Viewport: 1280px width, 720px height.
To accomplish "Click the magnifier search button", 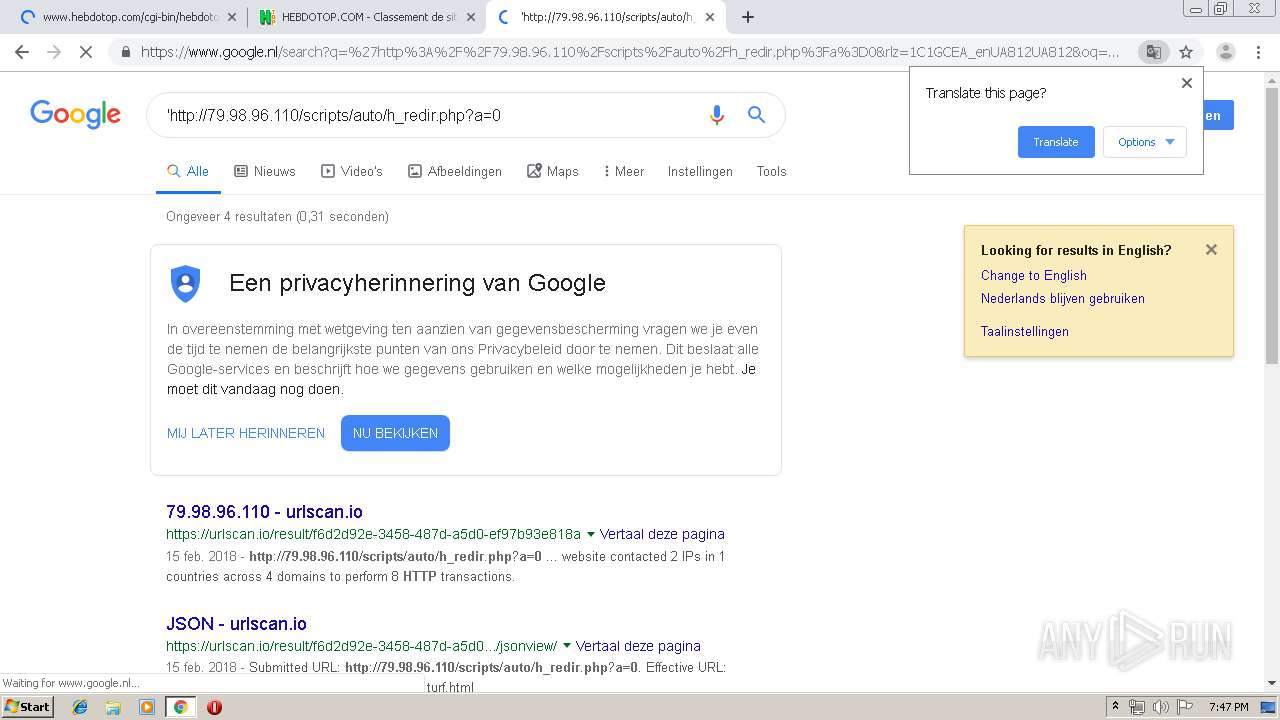I will (x=756, y=115).
